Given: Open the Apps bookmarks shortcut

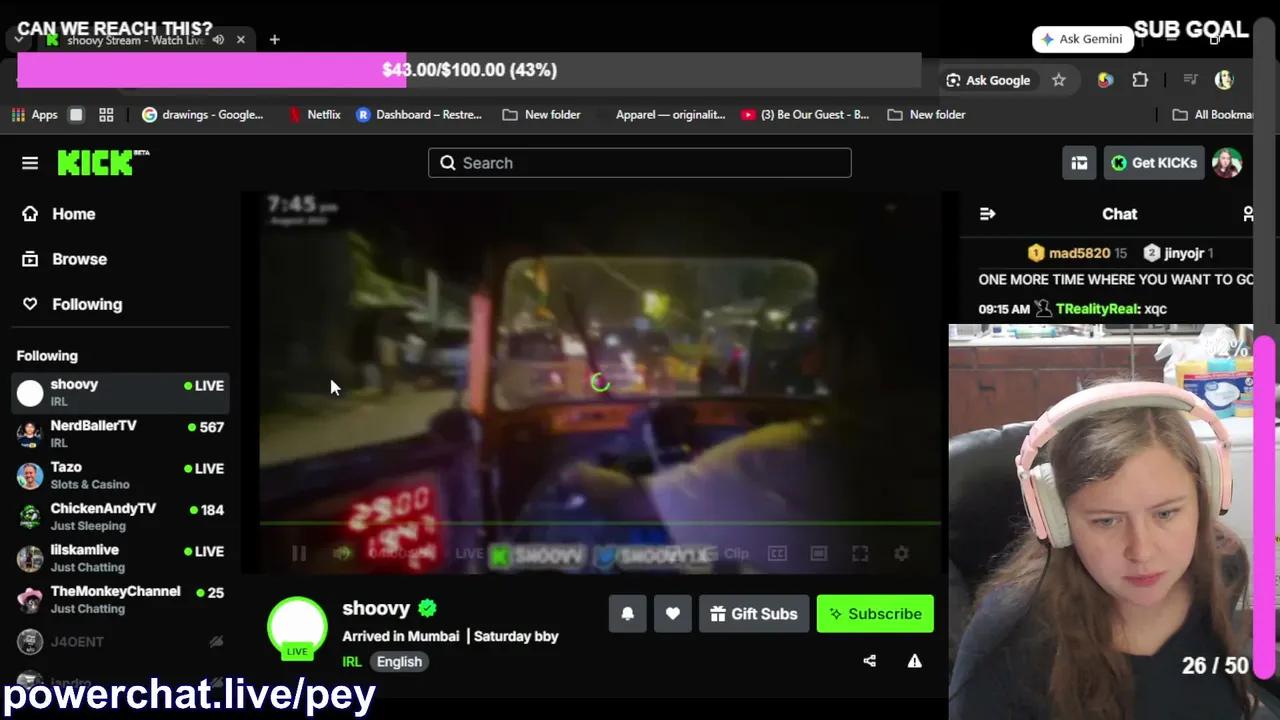Looking at the screenshot, I should (x=35, y=115).
